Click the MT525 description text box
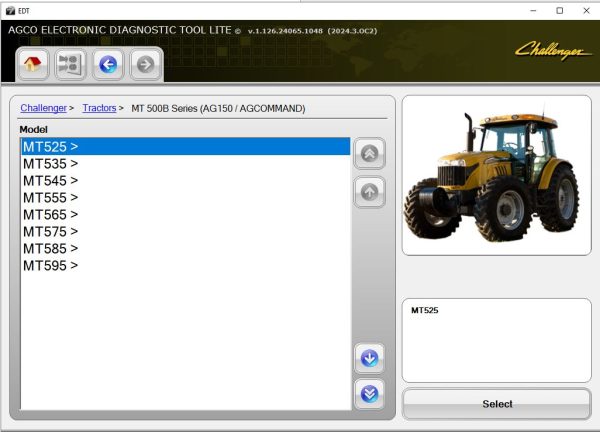This screenshot has height=432, width=600. [x=496, y=340]
